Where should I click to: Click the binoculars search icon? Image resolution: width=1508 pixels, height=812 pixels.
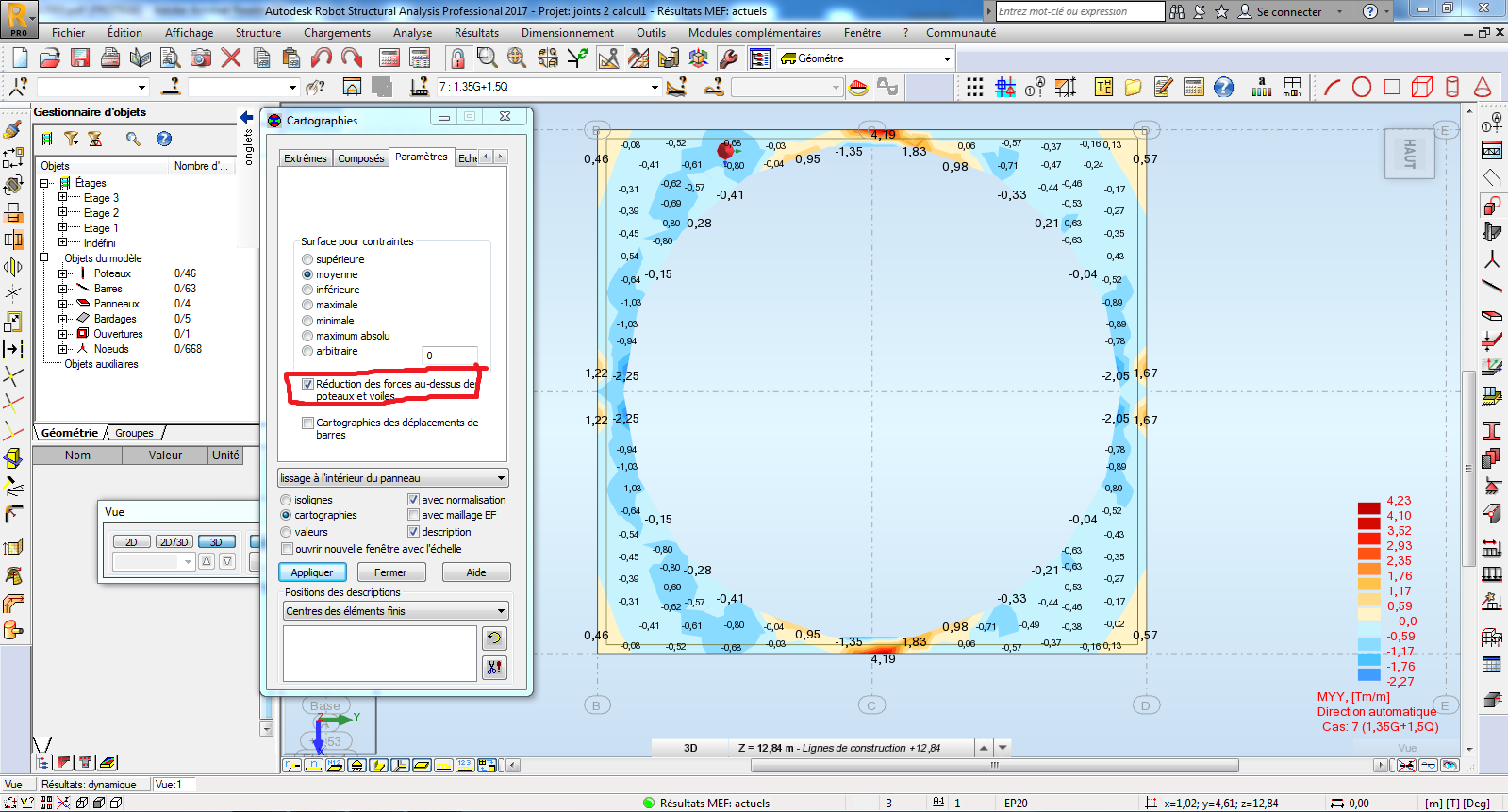1177,12
